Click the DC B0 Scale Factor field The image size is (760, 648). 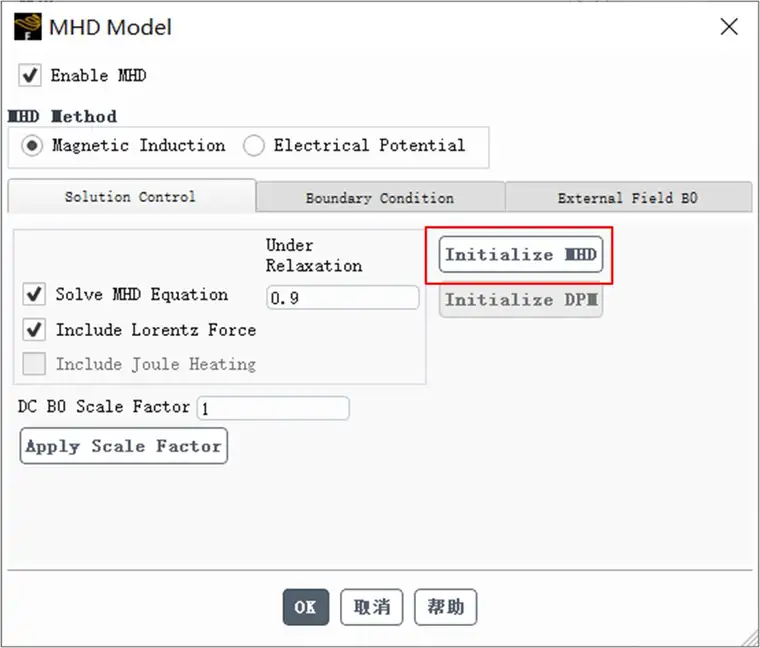click(x=273, y=408)
